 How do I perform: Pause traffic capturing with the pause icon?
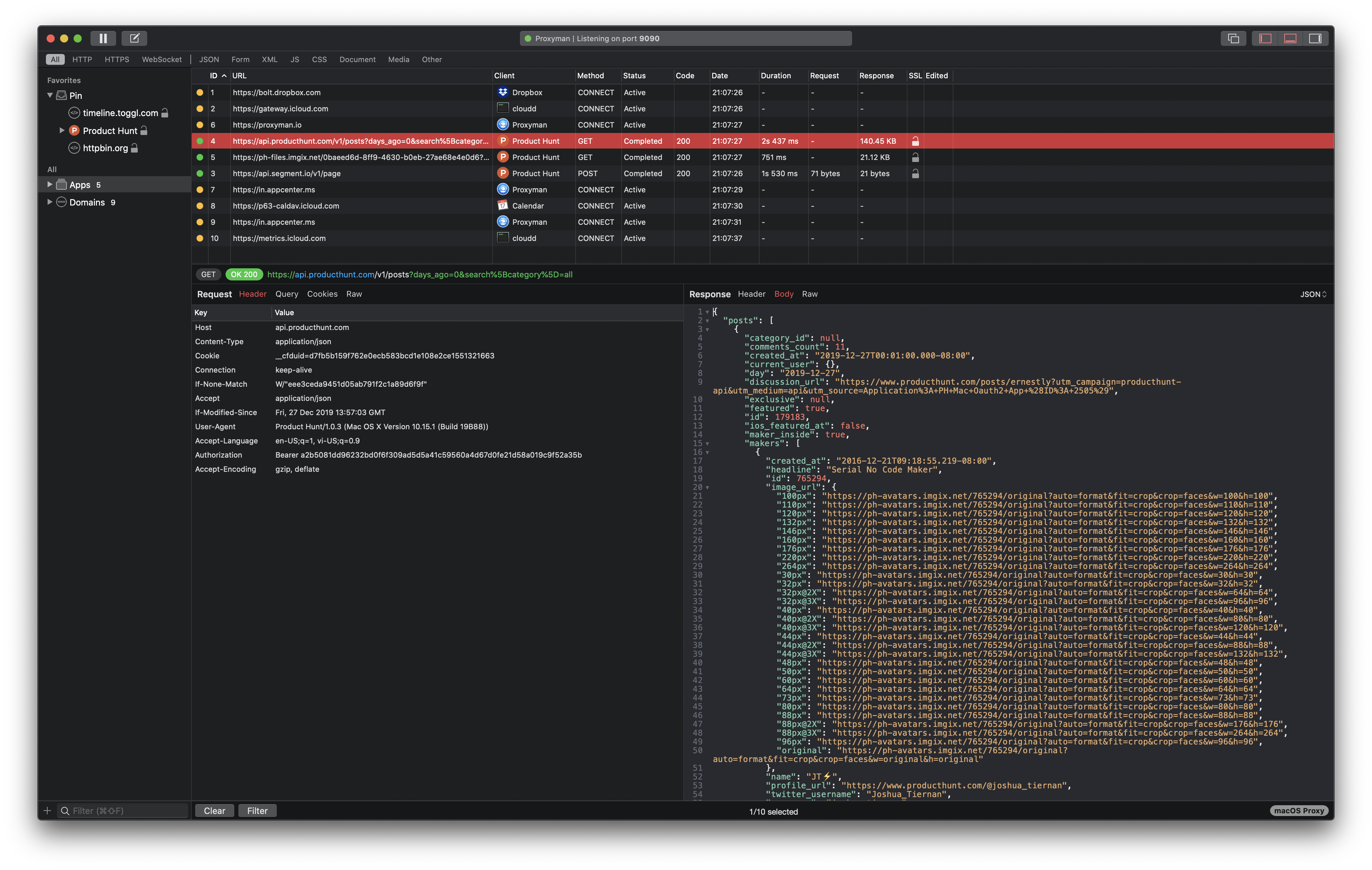click(x=103, y=38)
